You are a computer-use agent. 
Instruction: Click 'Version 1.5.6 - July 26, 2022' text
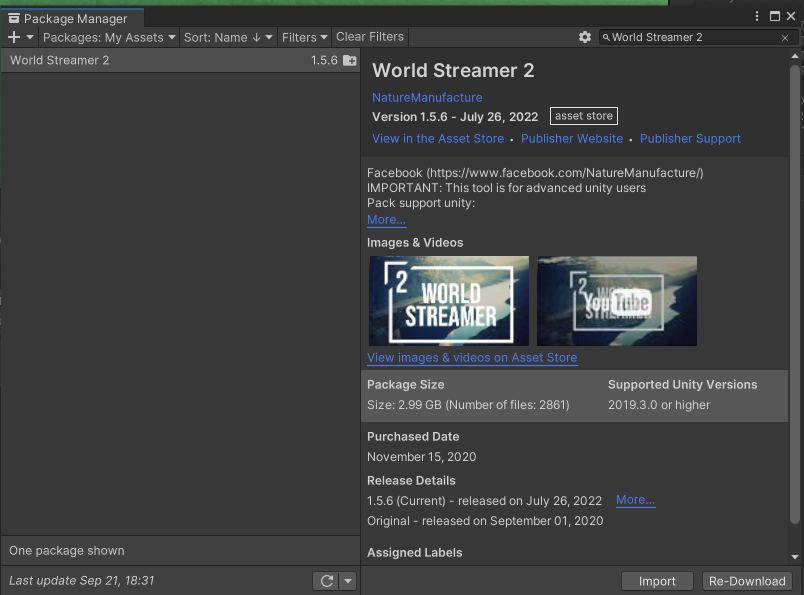[x=455, y=117]
